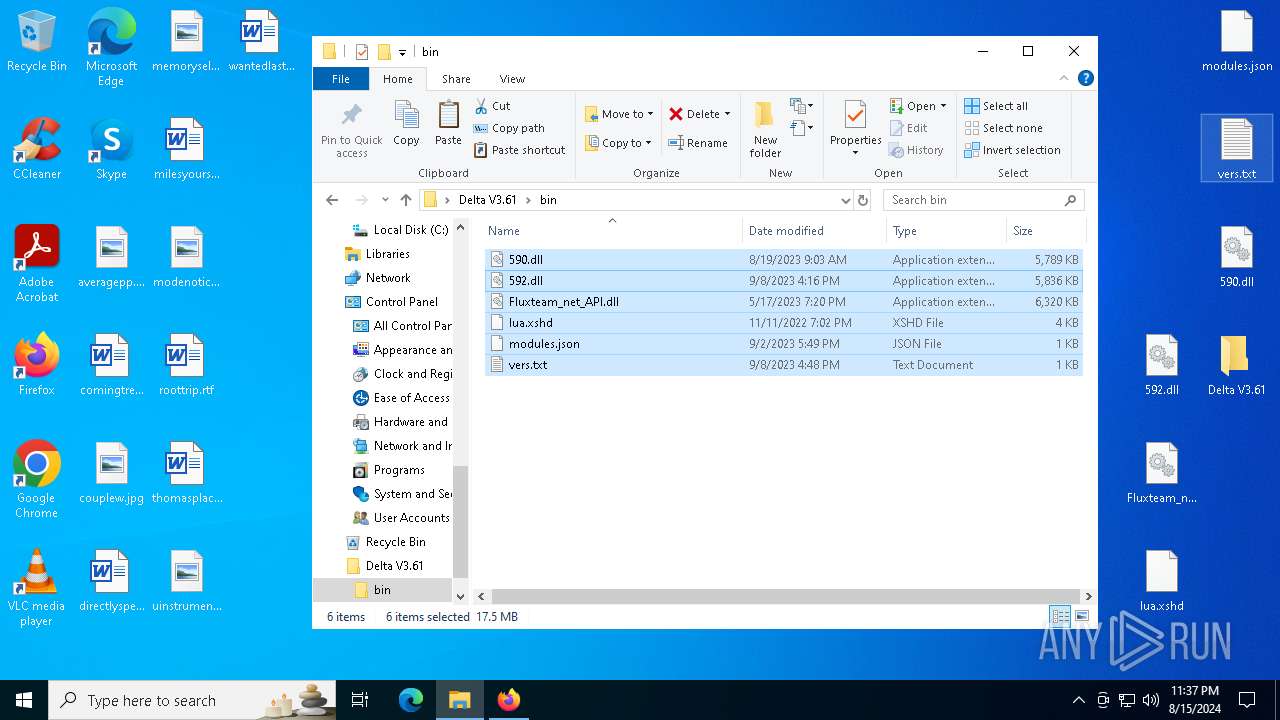Expand the Delete dropdown arrow

[727, 114]
